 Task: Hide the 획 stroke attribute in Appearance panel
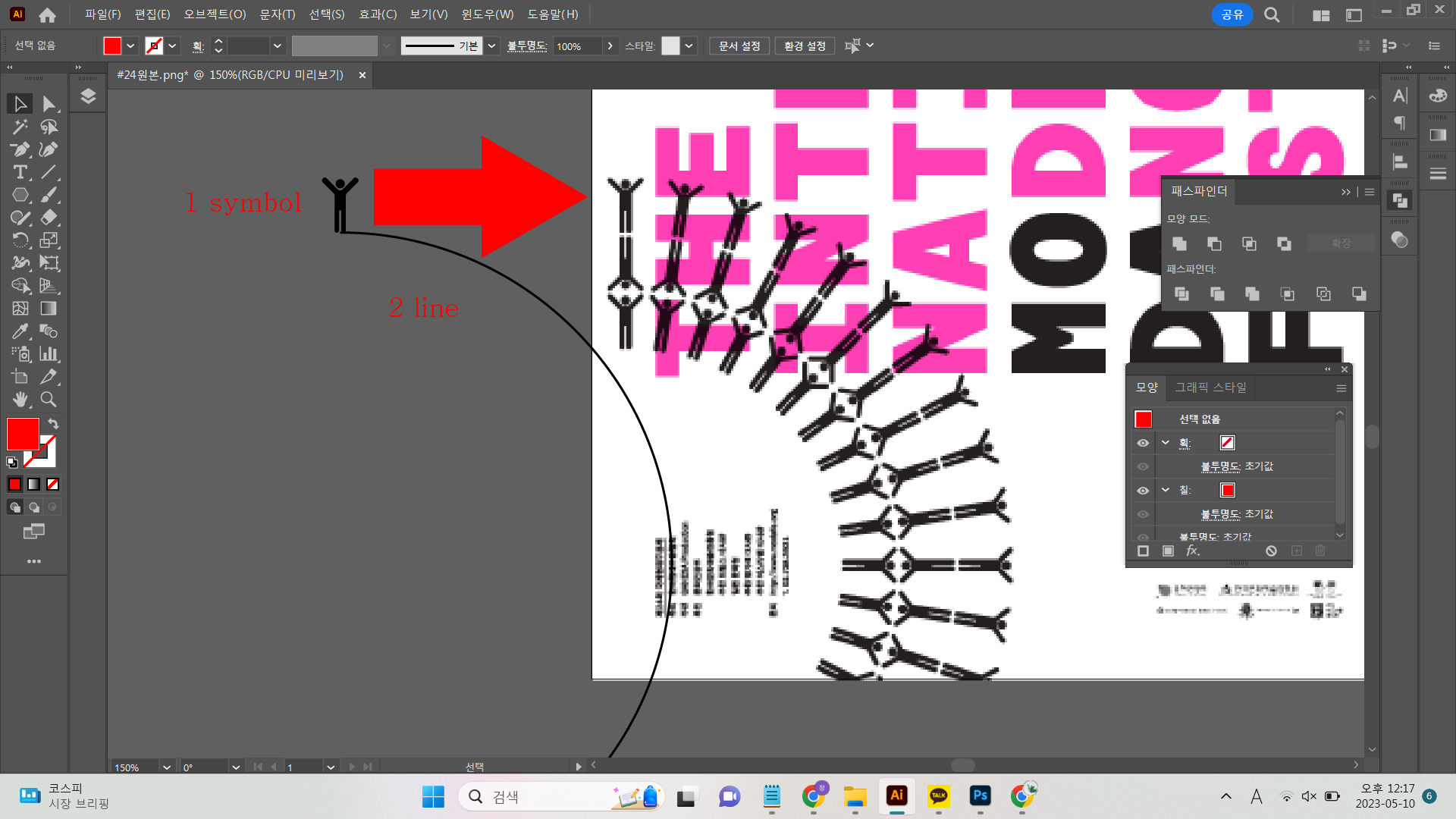(x=1143, y=443)
